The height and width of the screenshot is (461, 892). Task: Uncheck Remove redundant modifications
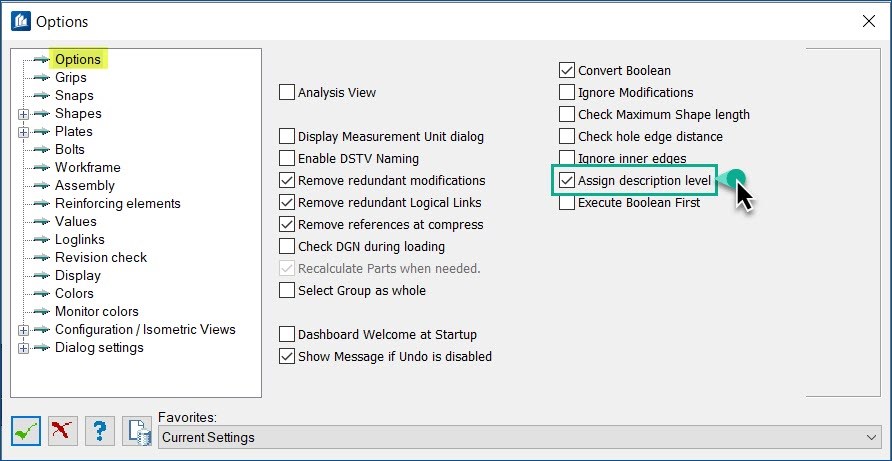pos(287,180)
